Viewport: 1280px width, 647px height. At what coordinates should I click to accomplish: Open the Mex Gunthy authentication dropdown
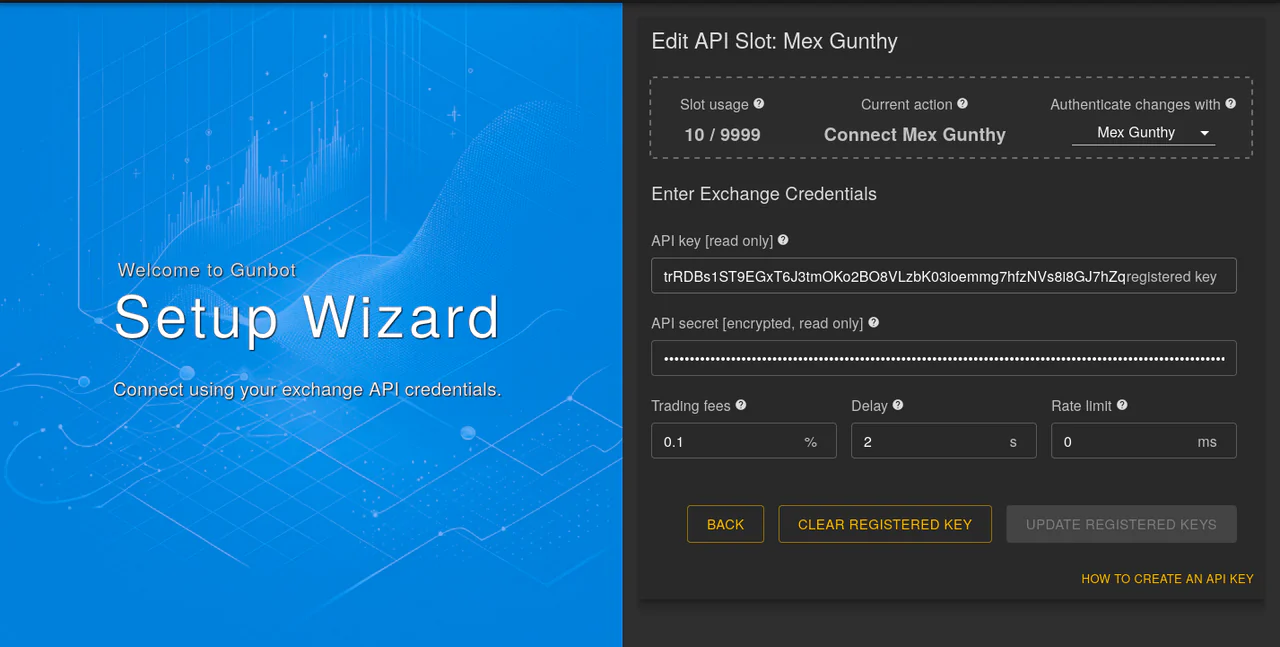[1143, 133]
